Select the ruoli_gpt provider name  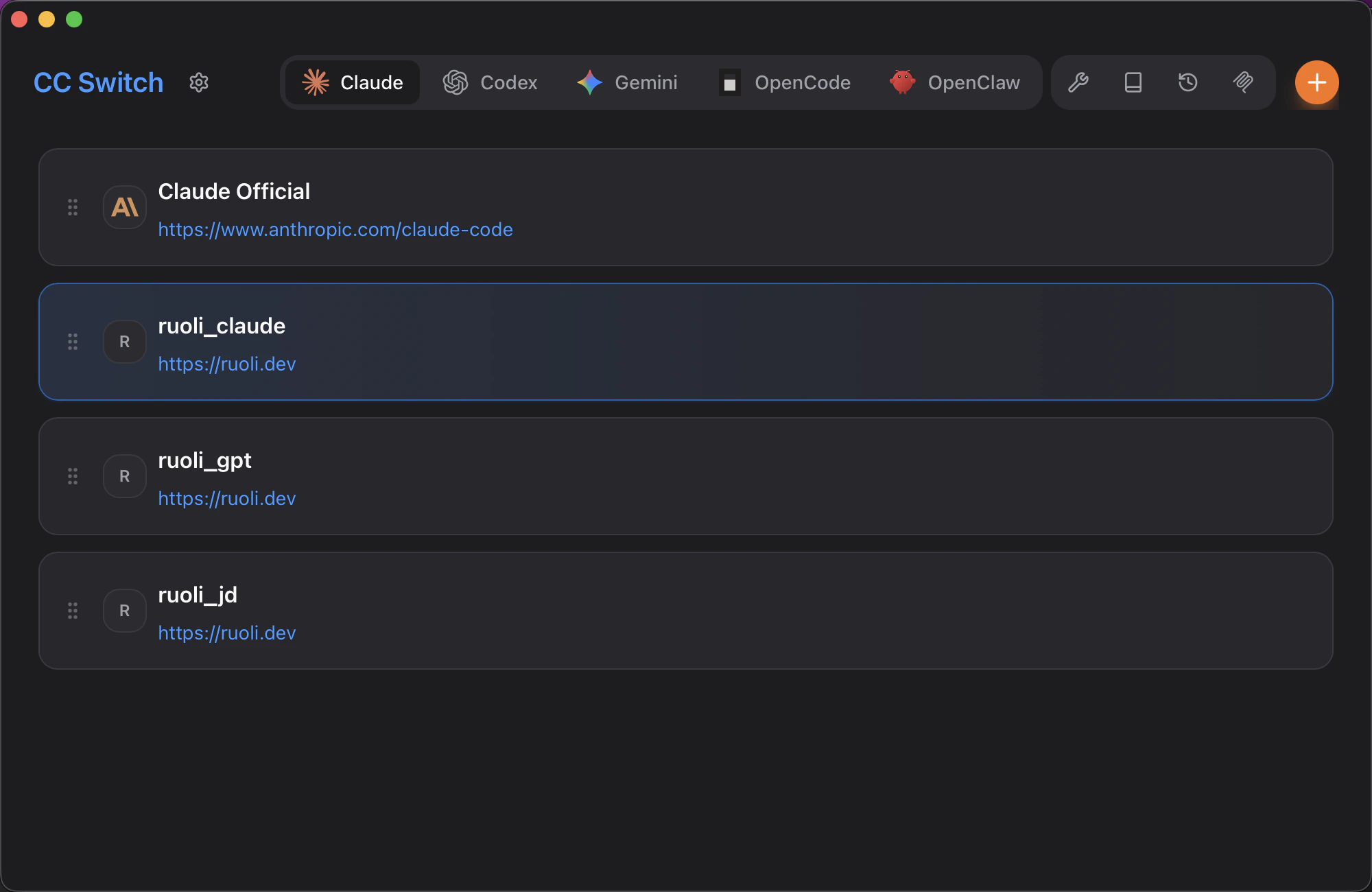[204, 460]
